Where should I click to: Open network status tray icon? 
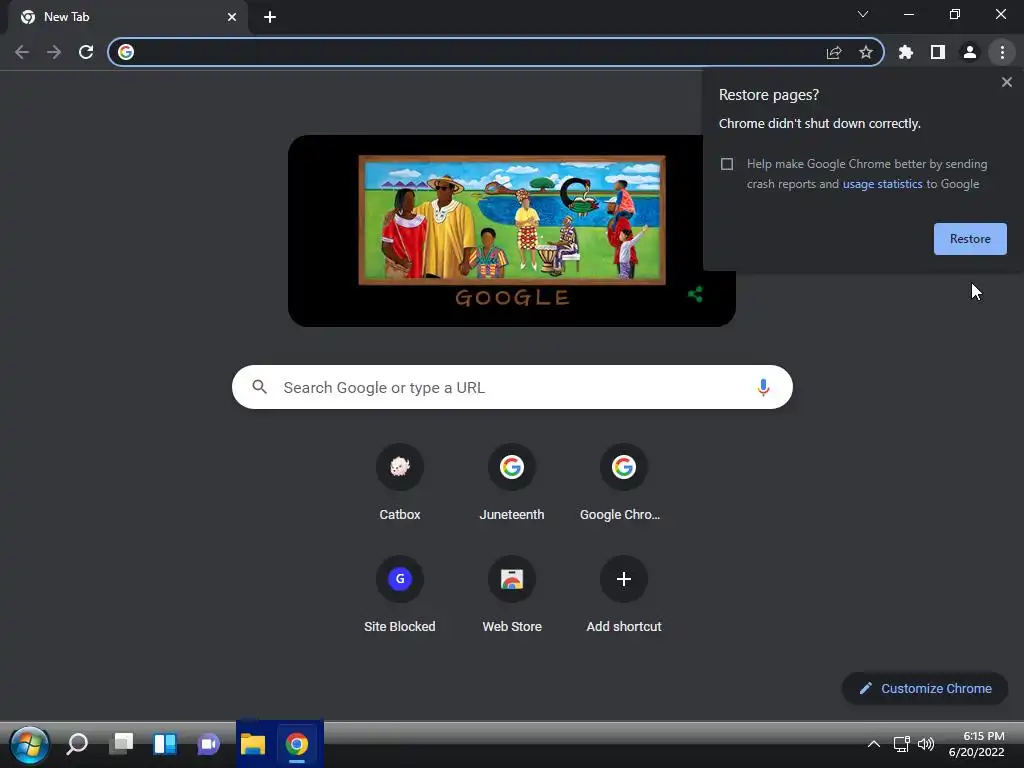902,744
